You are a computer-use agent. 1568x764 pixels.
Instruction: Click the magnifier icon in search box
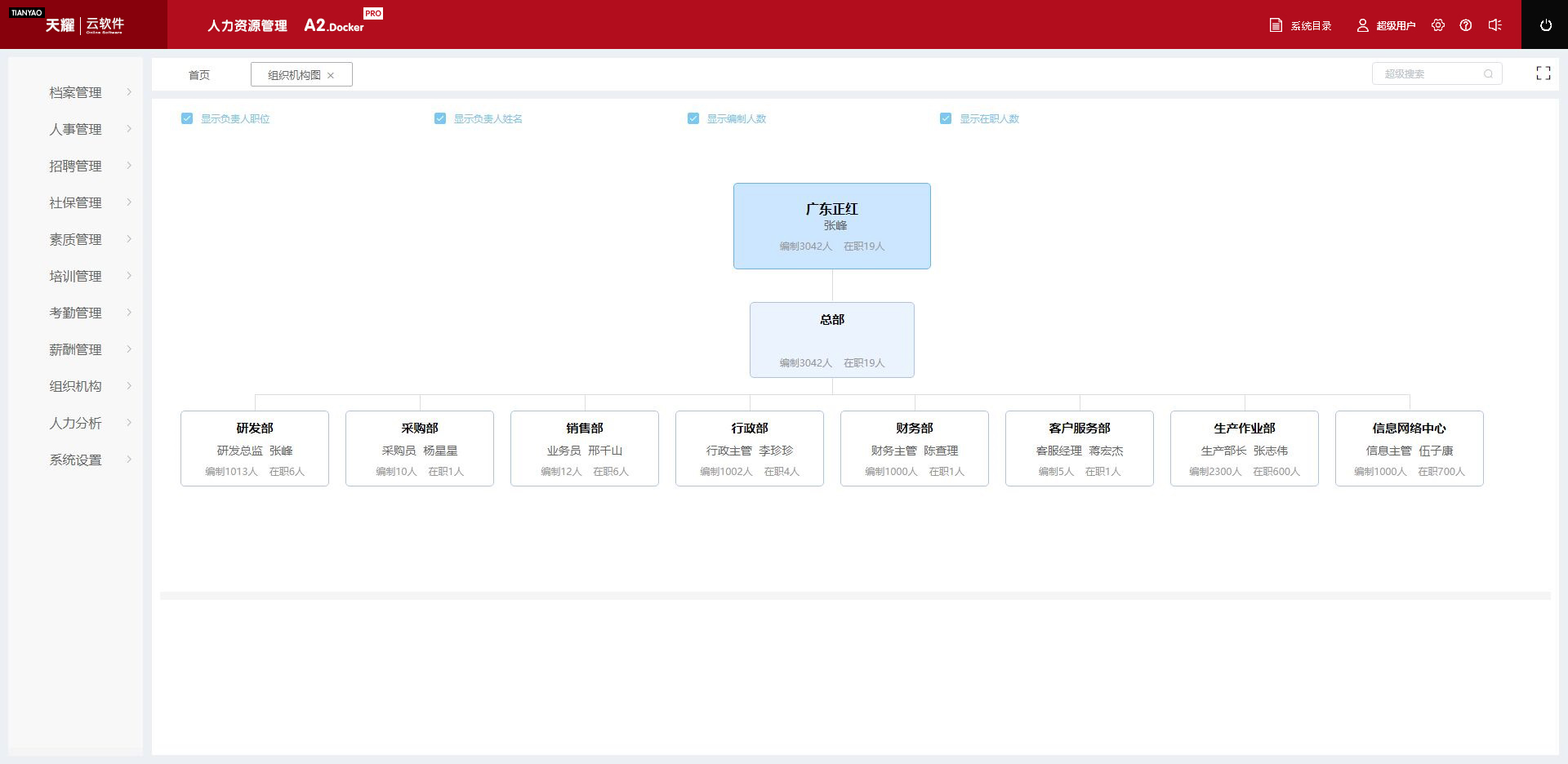1488,74
